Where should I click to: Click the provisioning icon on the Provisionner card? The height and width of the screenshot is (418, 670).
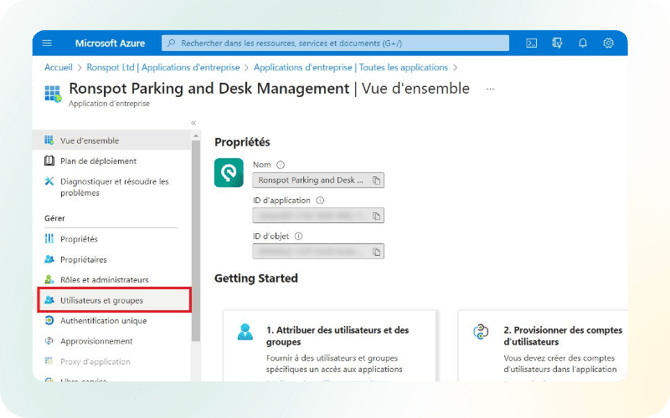tap(481, 332)
